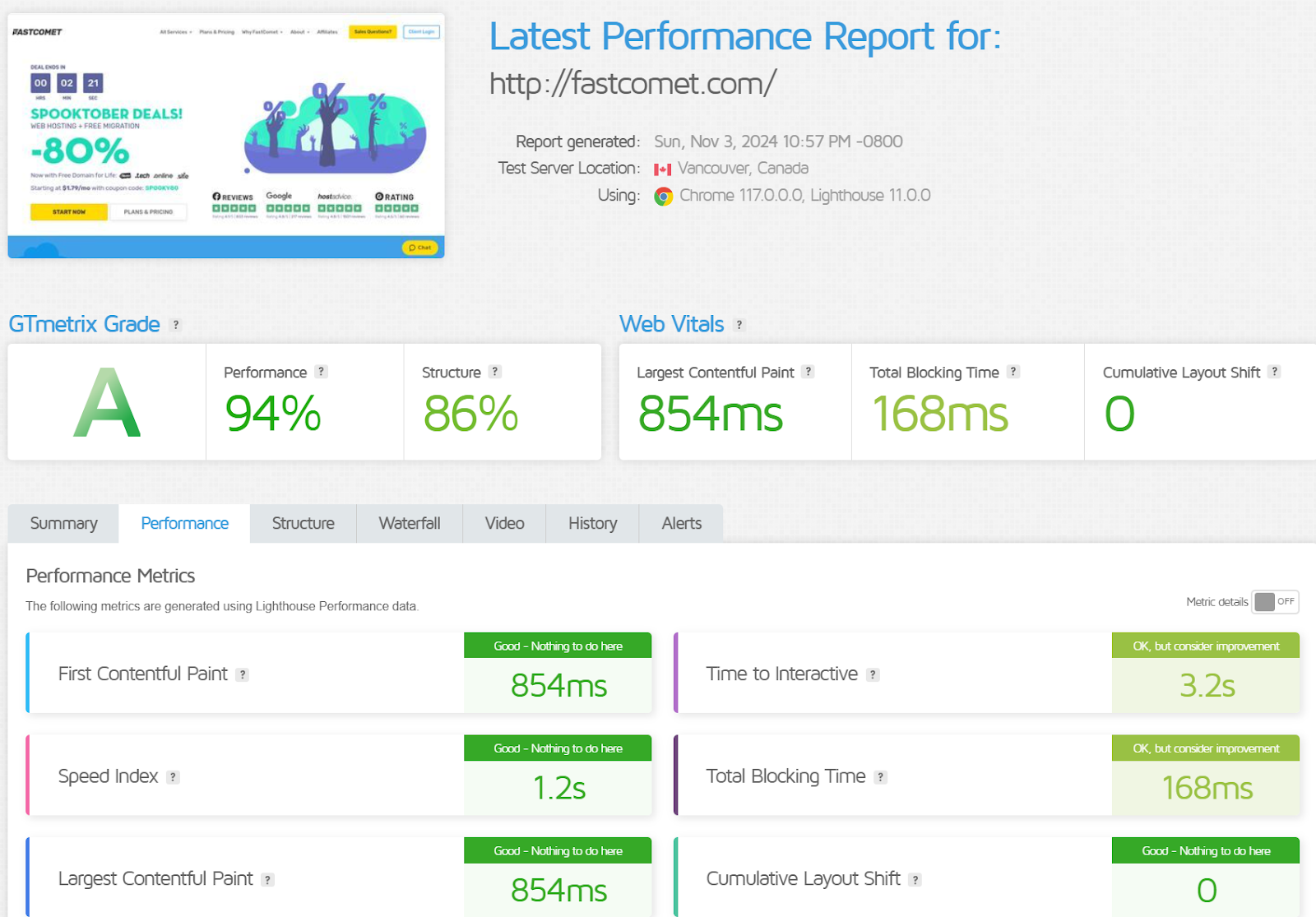Open the GTmetrix Grade help icon

click(175, 325)
